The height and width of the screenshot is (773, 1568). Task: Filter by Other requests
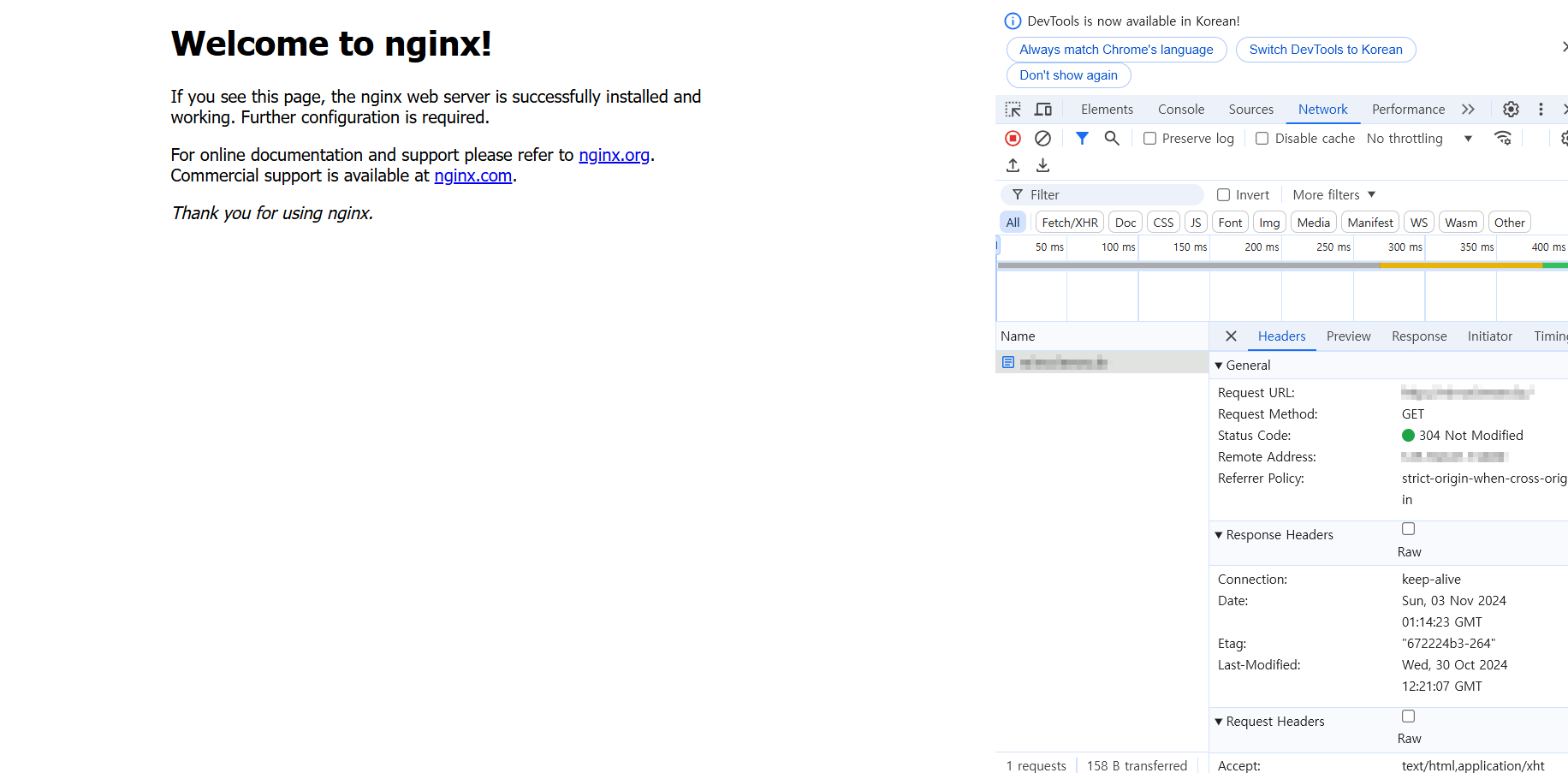[1509, 223]
